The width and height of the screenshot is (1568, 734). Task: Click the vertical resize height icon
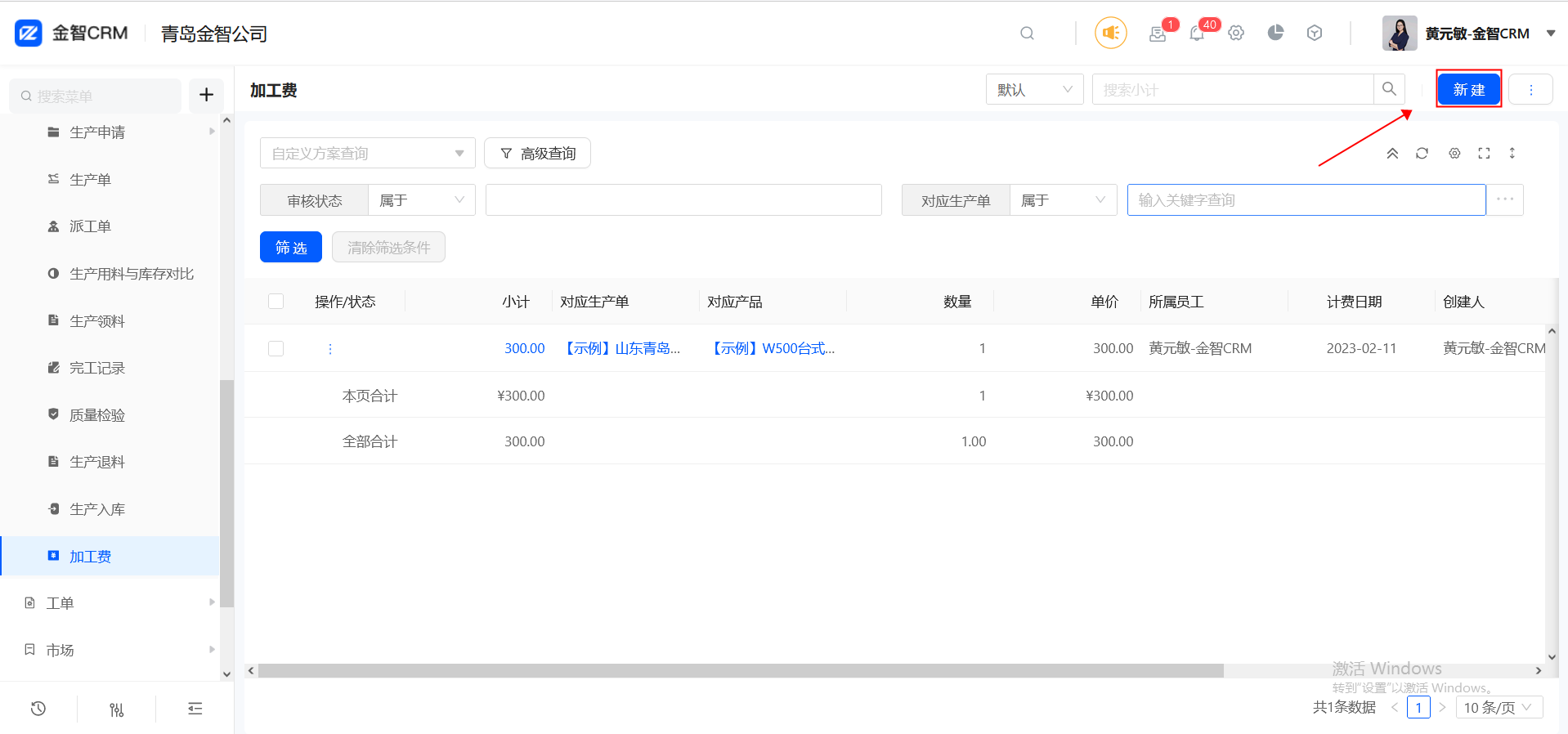(x=1512, y=153)
